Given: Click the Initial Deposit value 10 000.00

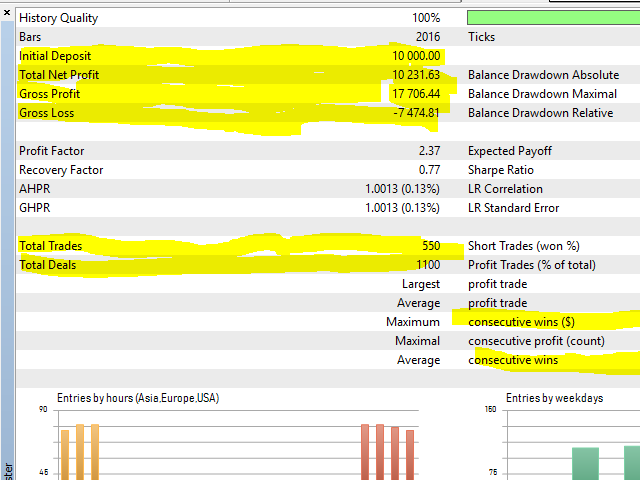Looking at the screenshot, I should 416,56.
